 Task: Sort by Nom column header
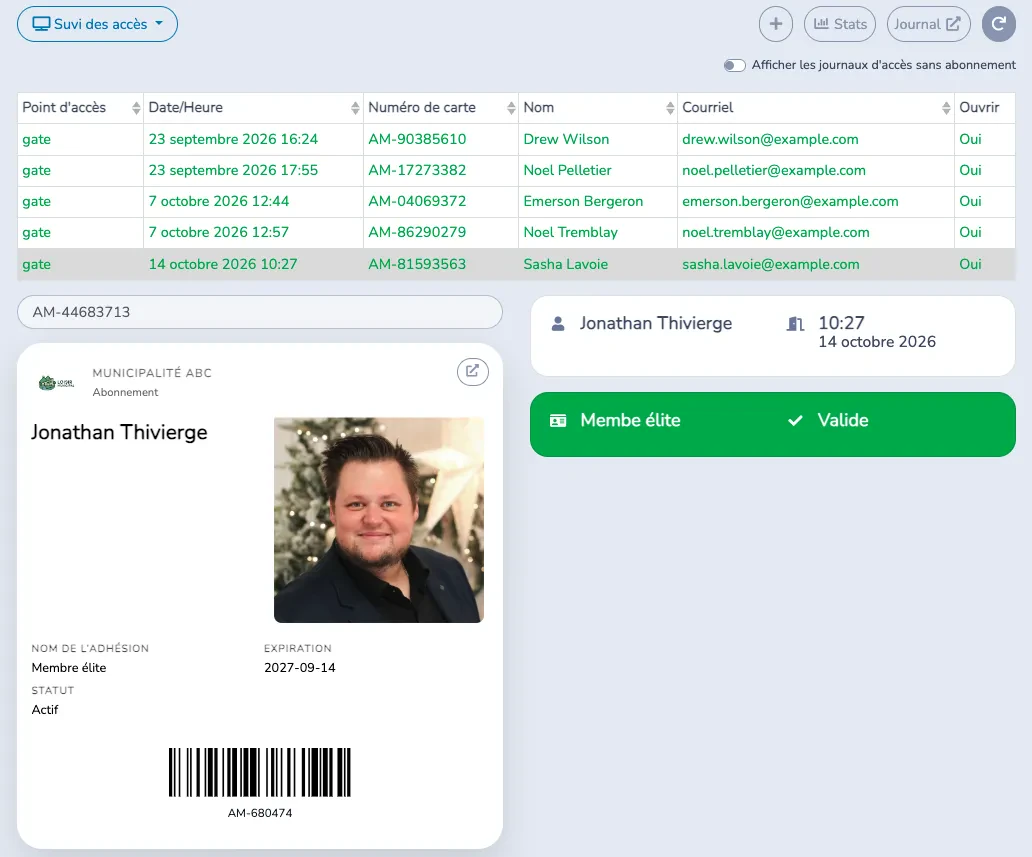point(598,107)
